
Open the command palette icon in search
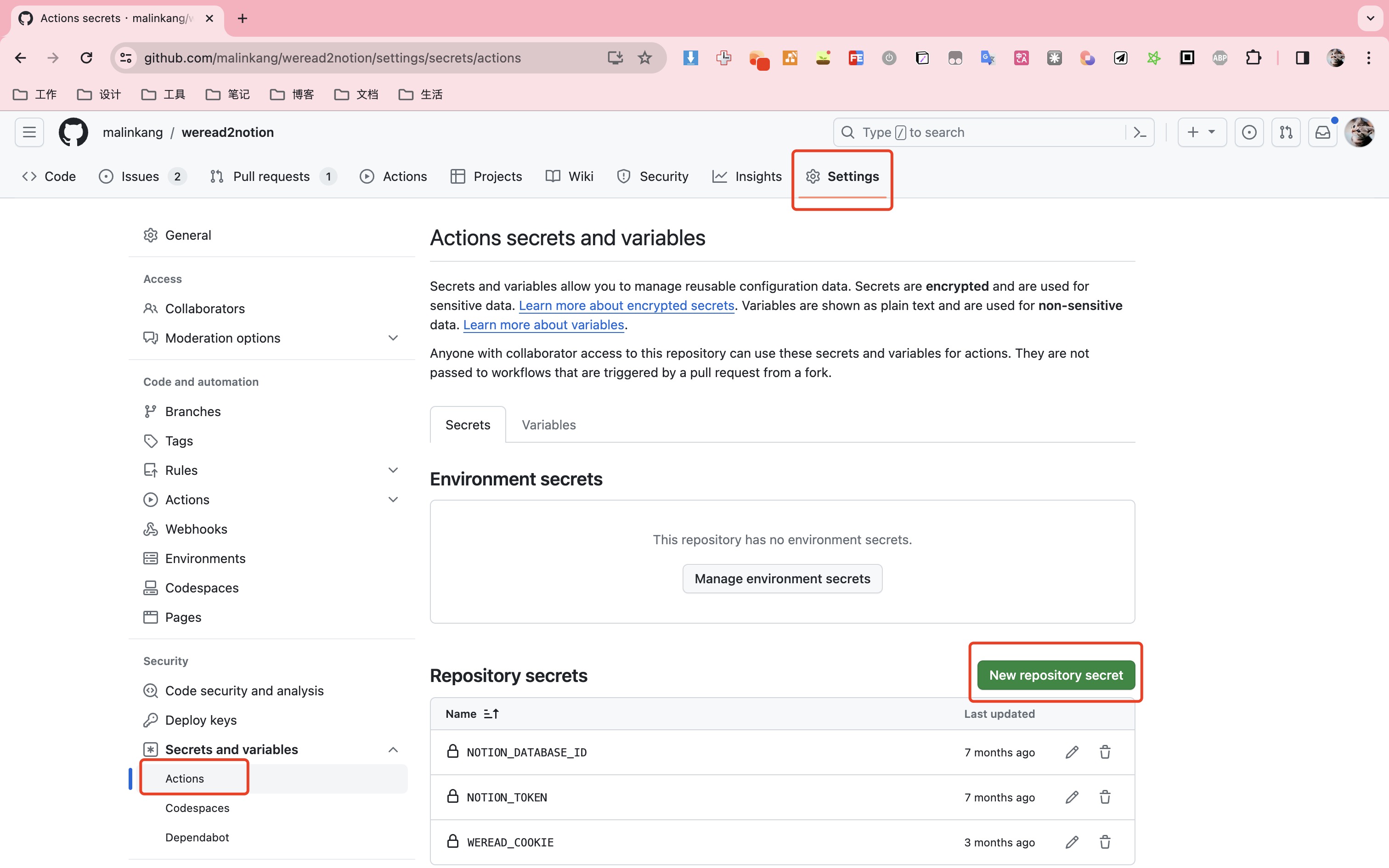click(1140, 132)
